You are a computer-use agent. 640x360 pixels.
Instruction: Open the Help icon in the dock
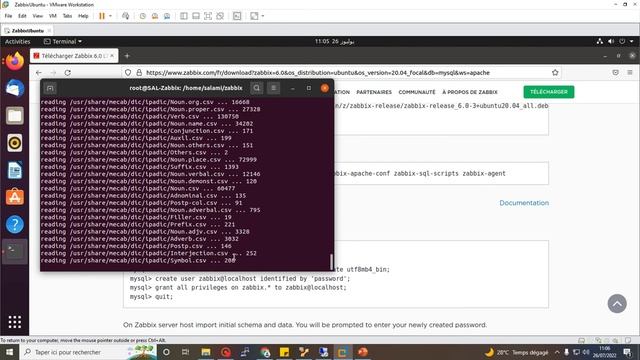pyautogui.click(x=15, y=224)
